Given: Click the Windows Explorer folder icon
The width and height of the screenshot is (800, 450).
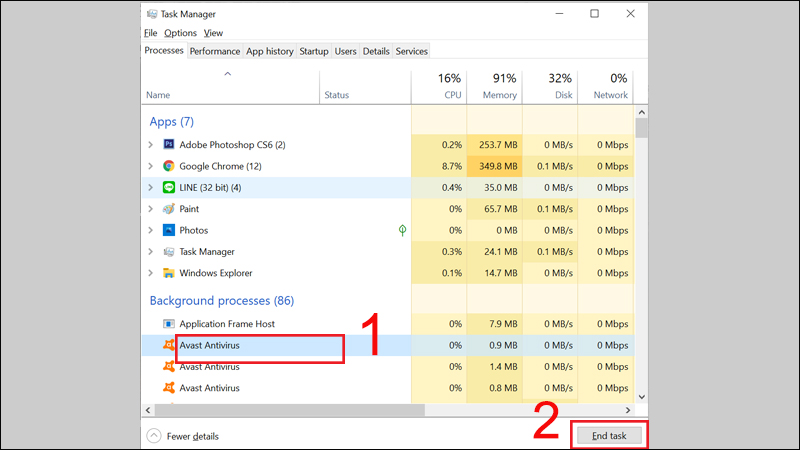Looking at the screenshot, I should coord(168,273).
